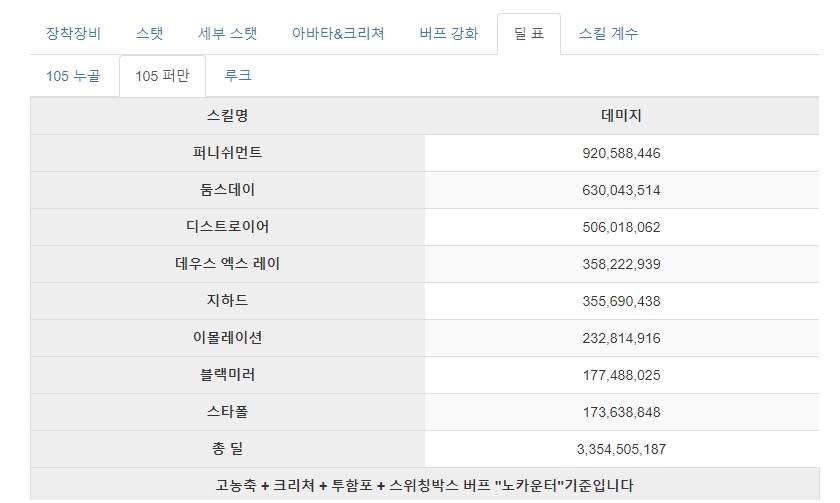840x503 pixels.
Task: Open the 장착장비 tab
Action: click(73, 33)
